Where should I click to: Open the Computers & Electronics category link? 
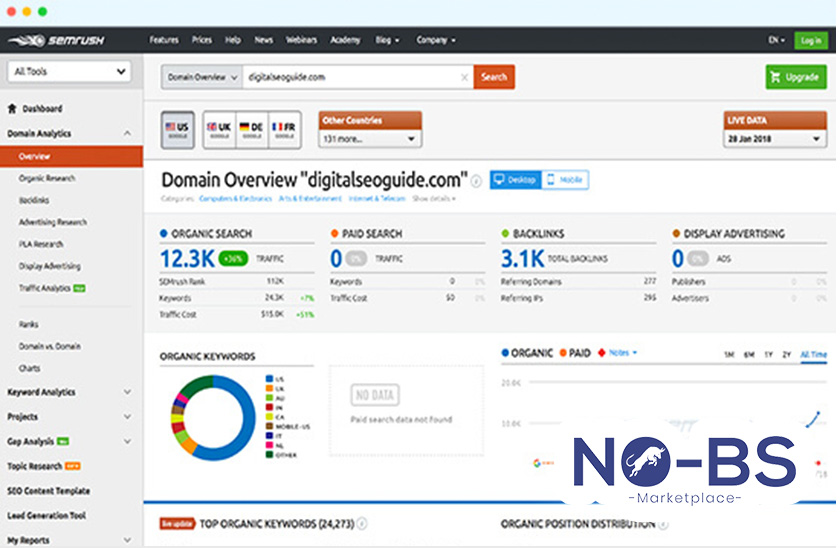click(x=235, y=199)
